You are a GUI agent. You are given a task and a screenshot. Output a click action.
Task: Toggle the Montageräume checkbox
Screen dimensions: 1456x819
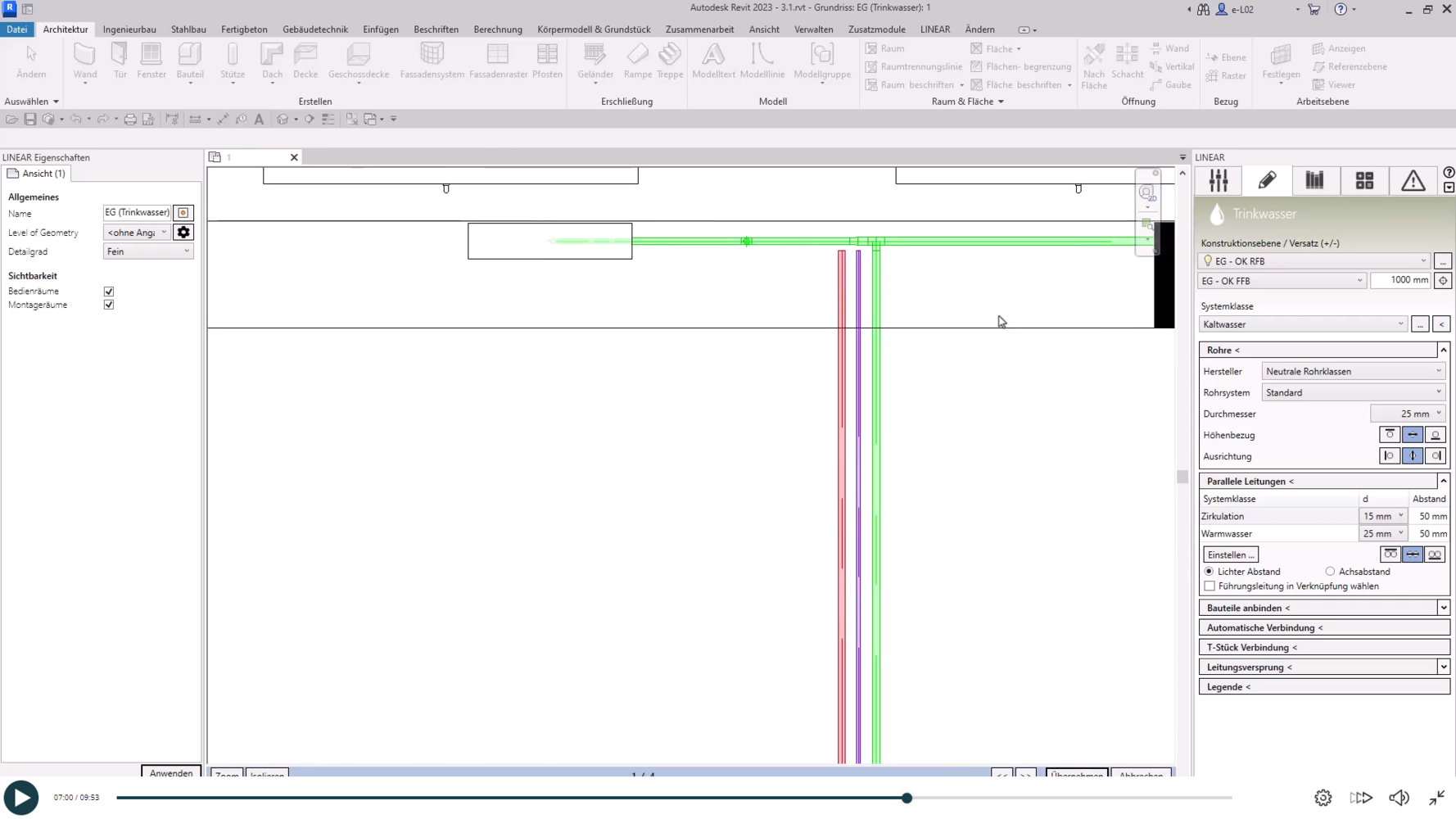tap(109, 305)
